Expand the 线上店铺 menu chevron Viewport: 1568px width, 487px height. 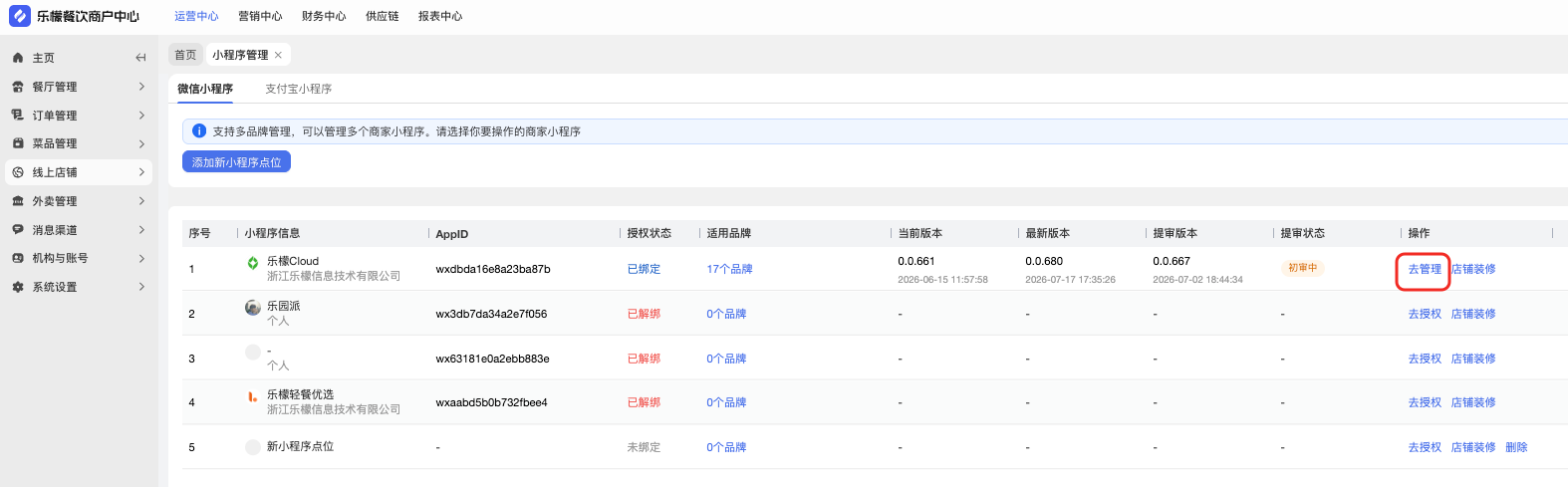[x=141, y=172]
